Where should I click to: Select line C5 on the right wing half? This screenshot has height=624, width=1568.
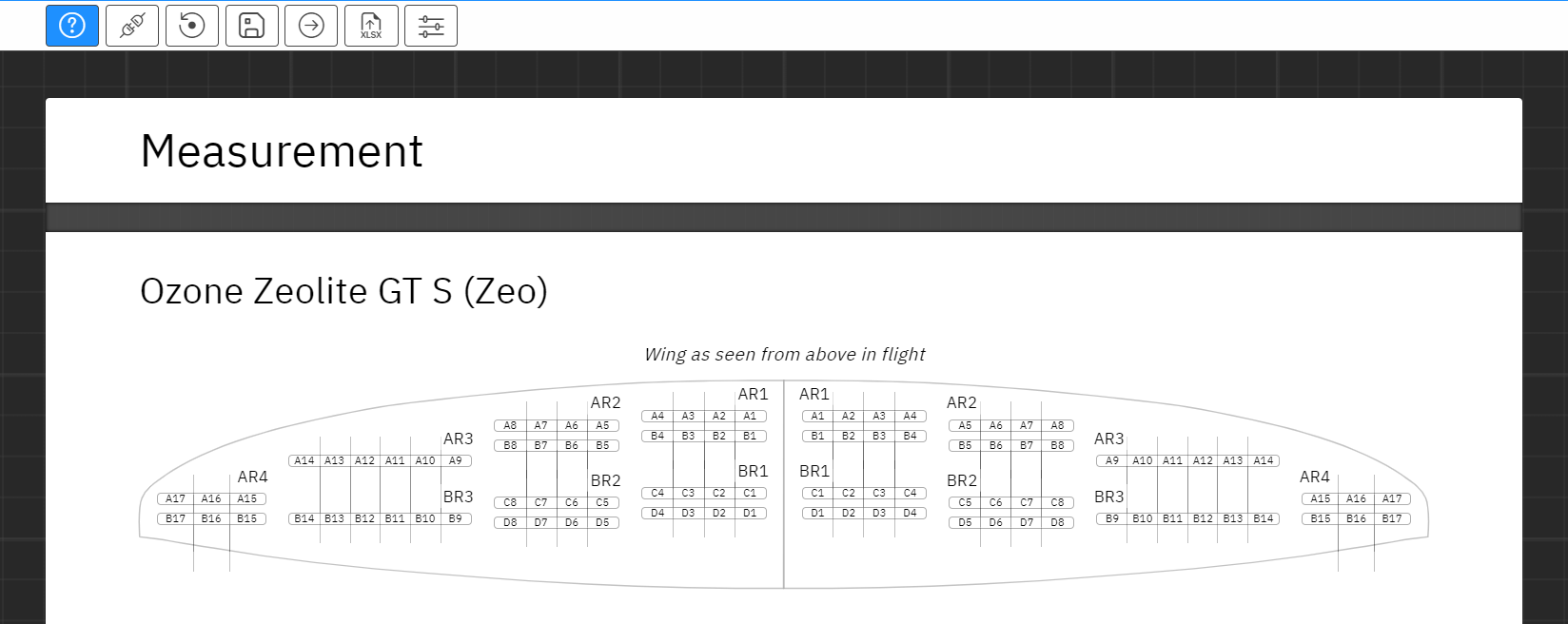tap(965, 502)
